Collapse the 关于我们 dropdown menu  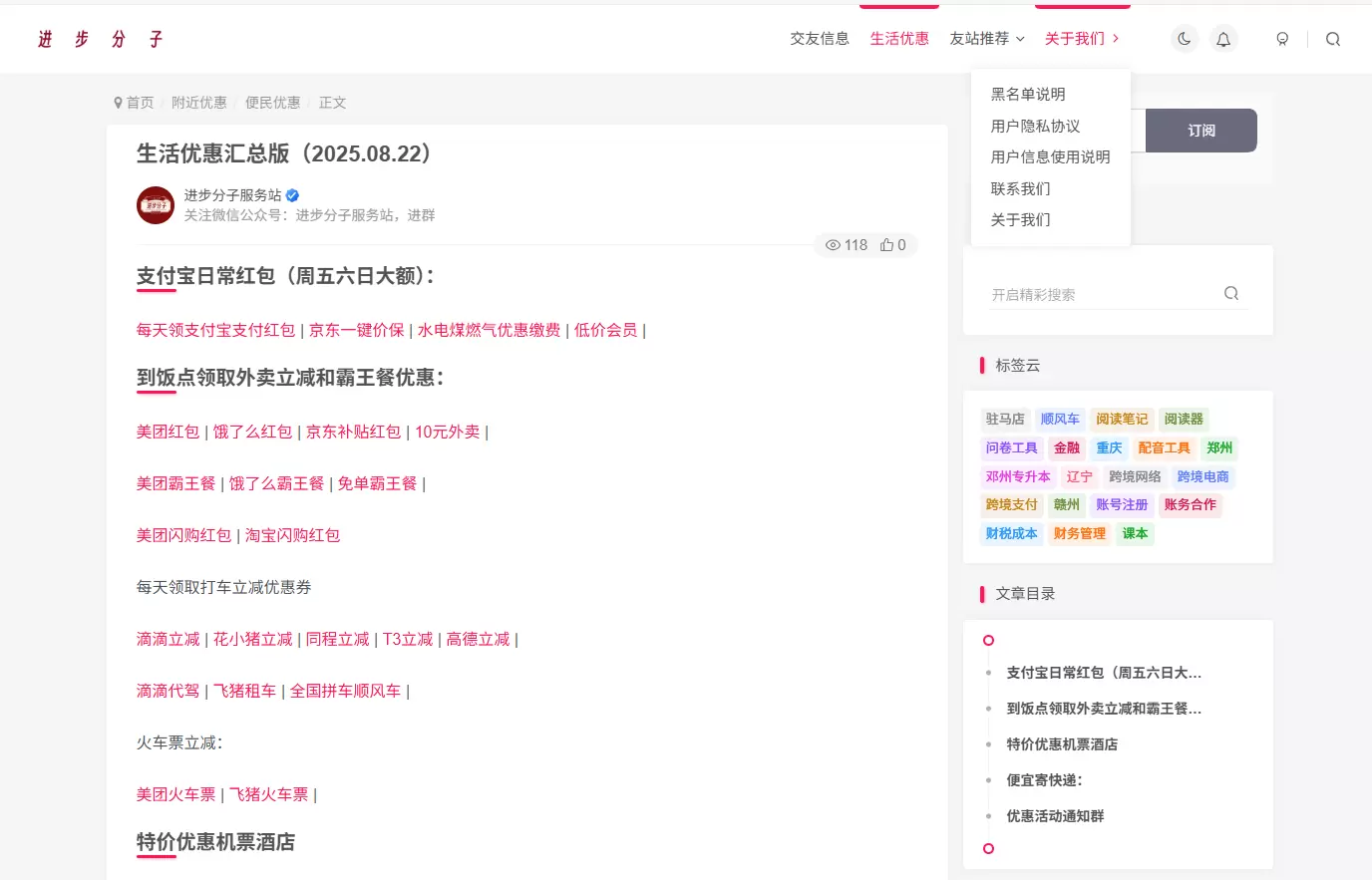[x=1082, y=39]
